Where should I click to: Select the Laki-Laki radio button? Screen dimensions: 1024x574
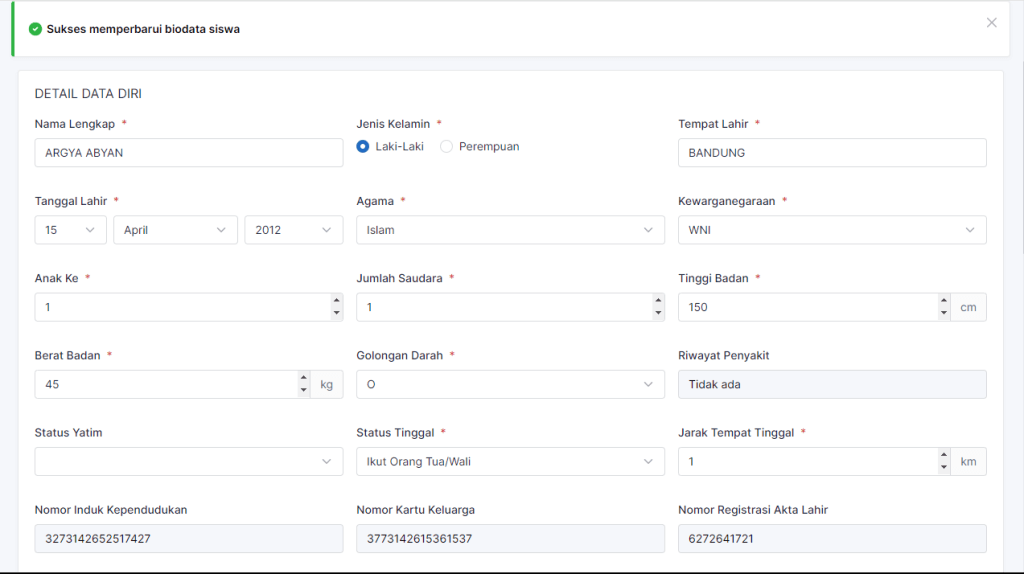(363, 146)
